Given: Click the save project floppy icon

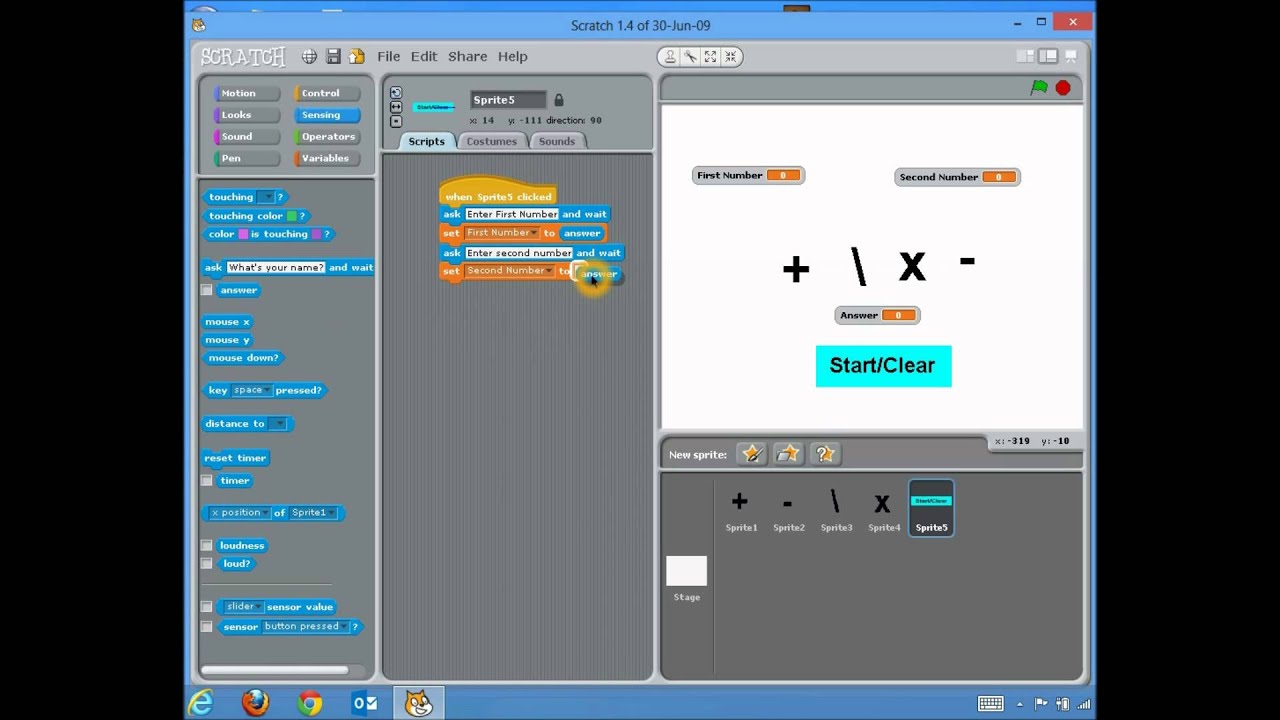Looking at the screenshot, I should point(334,57).
